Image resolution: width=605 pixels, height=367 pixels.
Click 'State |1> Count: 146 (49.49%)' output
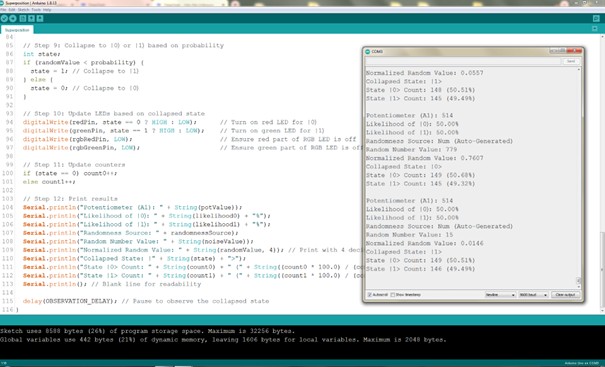(x=421, y=269)
